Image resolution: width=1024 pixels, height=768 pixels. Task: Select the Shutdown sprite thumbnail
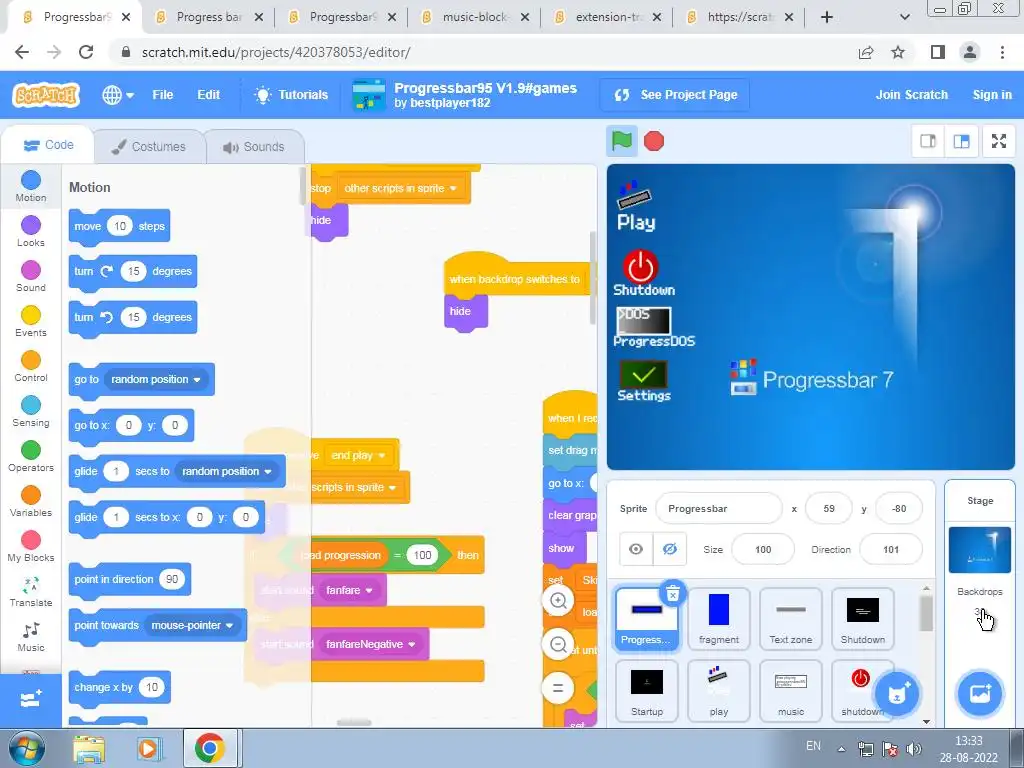coord(863,618)
